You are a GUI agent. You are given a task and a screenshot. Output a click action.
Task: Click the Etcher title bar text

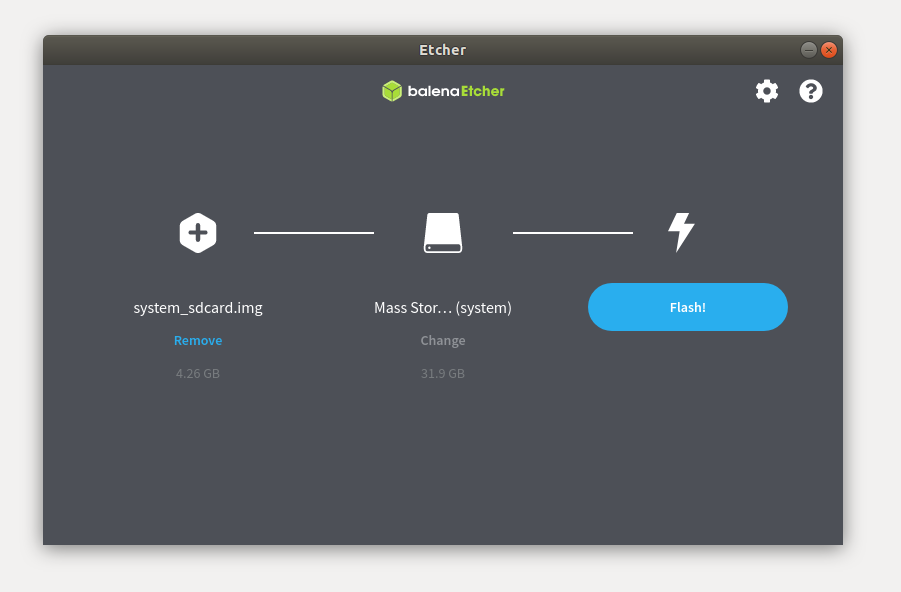pos(442,50)
